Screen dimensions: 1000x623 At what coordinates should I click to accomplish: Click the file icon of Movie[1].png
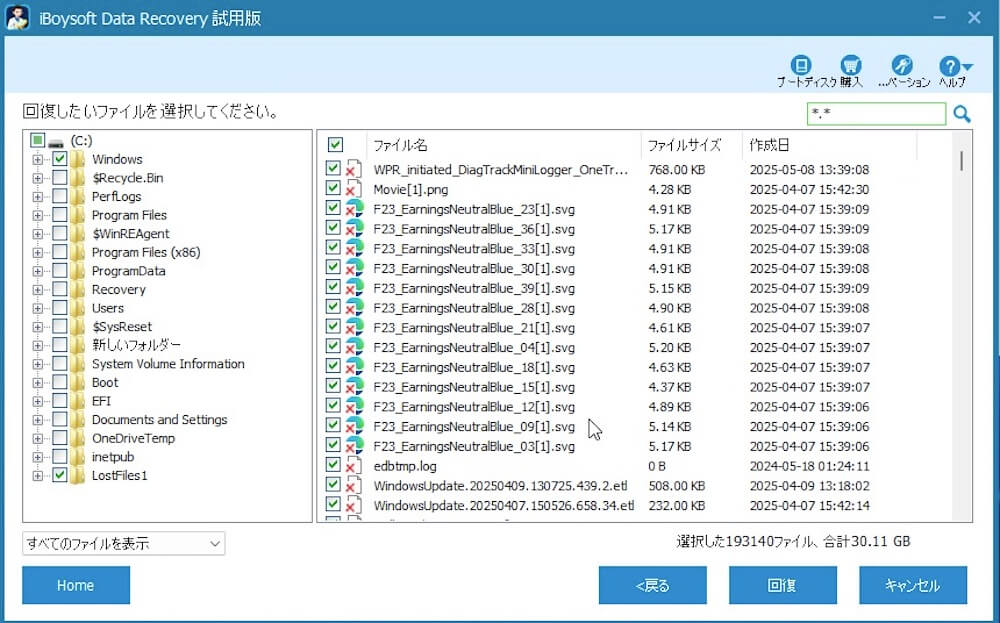354,189
